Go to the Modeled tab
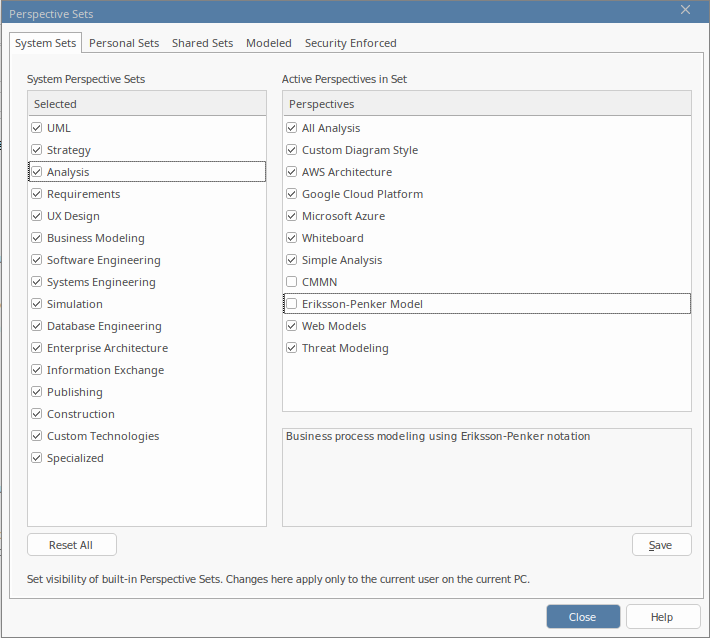Image resolution: width=710 pixels, height=638 pixels. (269, 43)
